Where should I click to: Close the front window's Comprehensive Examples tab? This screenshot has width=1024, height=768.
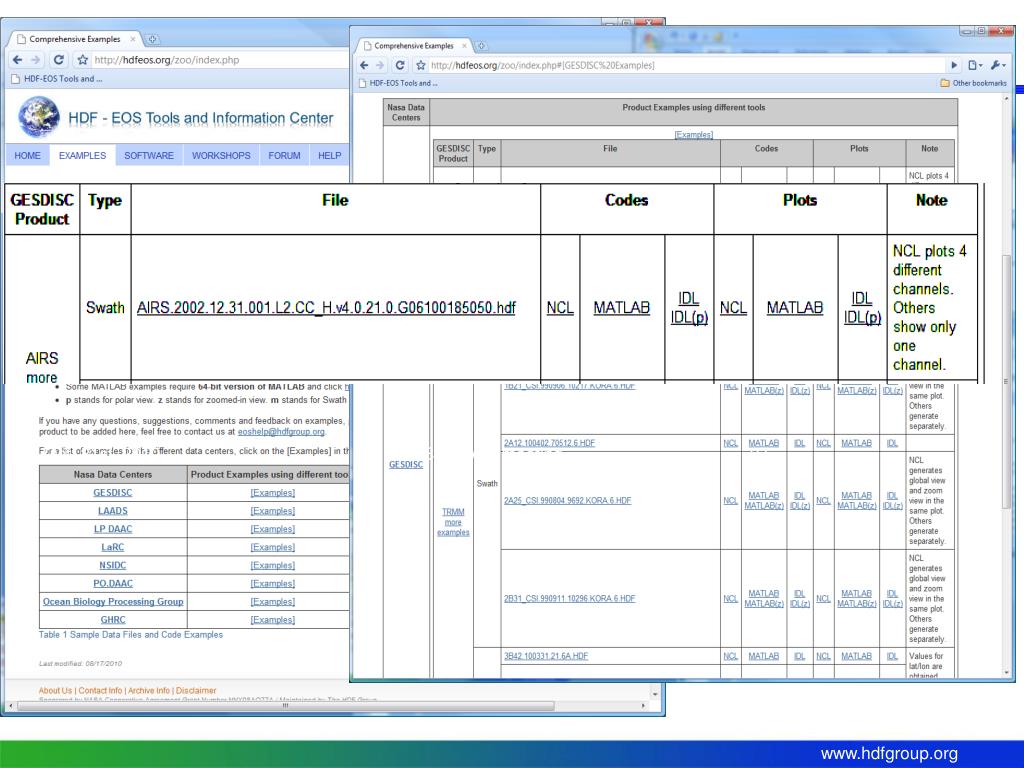[464, 46]
